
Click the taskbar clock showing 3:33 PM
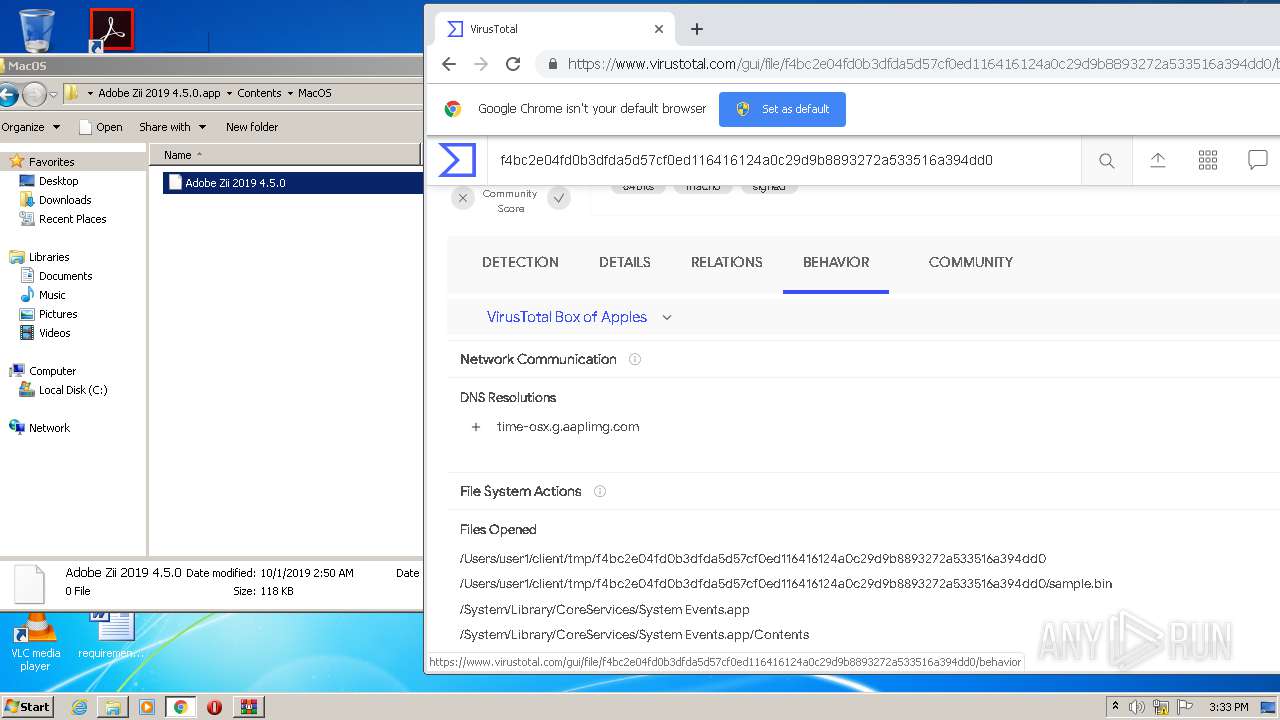(1228, 707)
